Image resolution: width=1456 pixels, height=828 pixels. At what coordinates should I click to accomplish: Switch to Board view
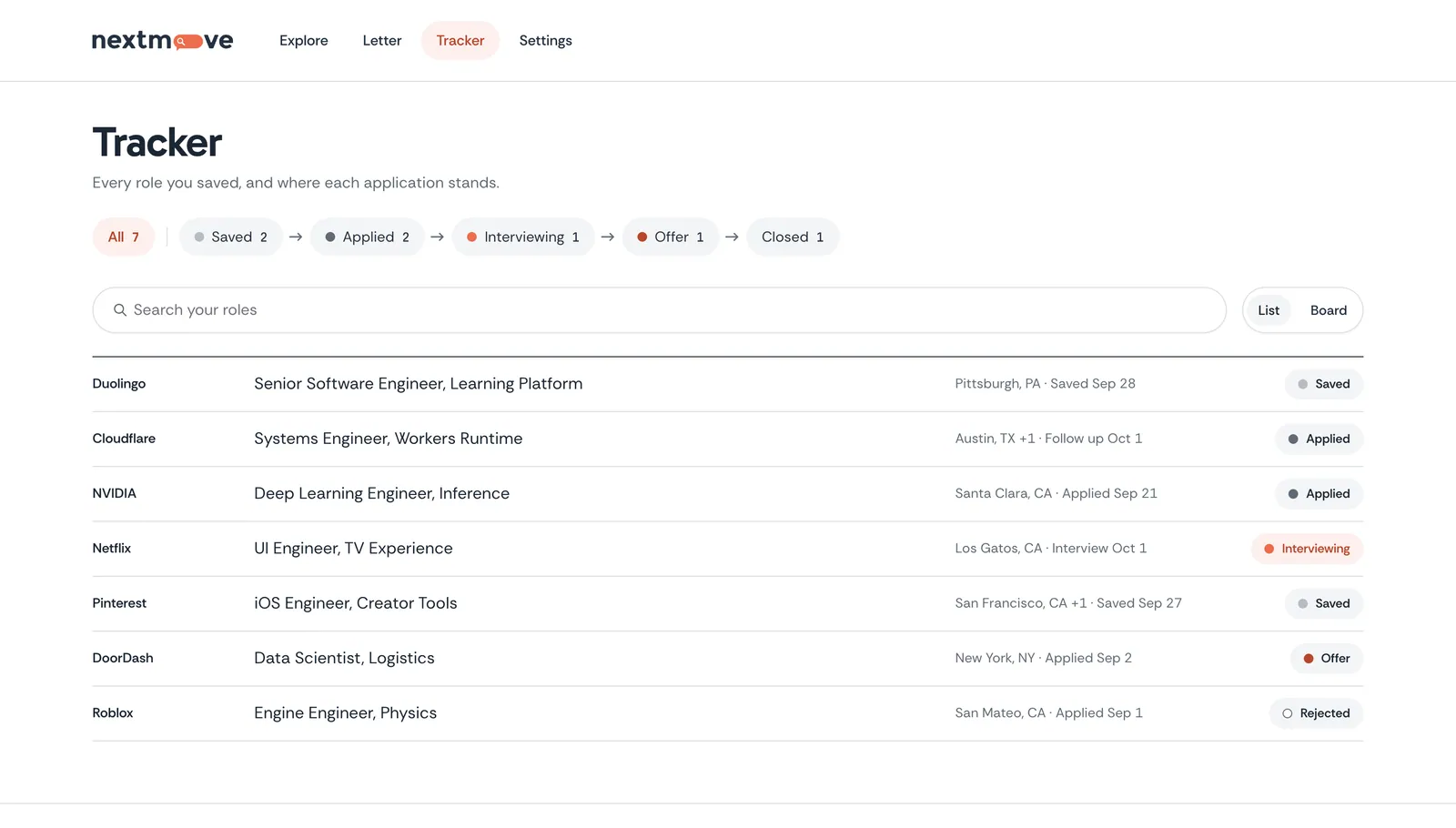(1329, 310)
